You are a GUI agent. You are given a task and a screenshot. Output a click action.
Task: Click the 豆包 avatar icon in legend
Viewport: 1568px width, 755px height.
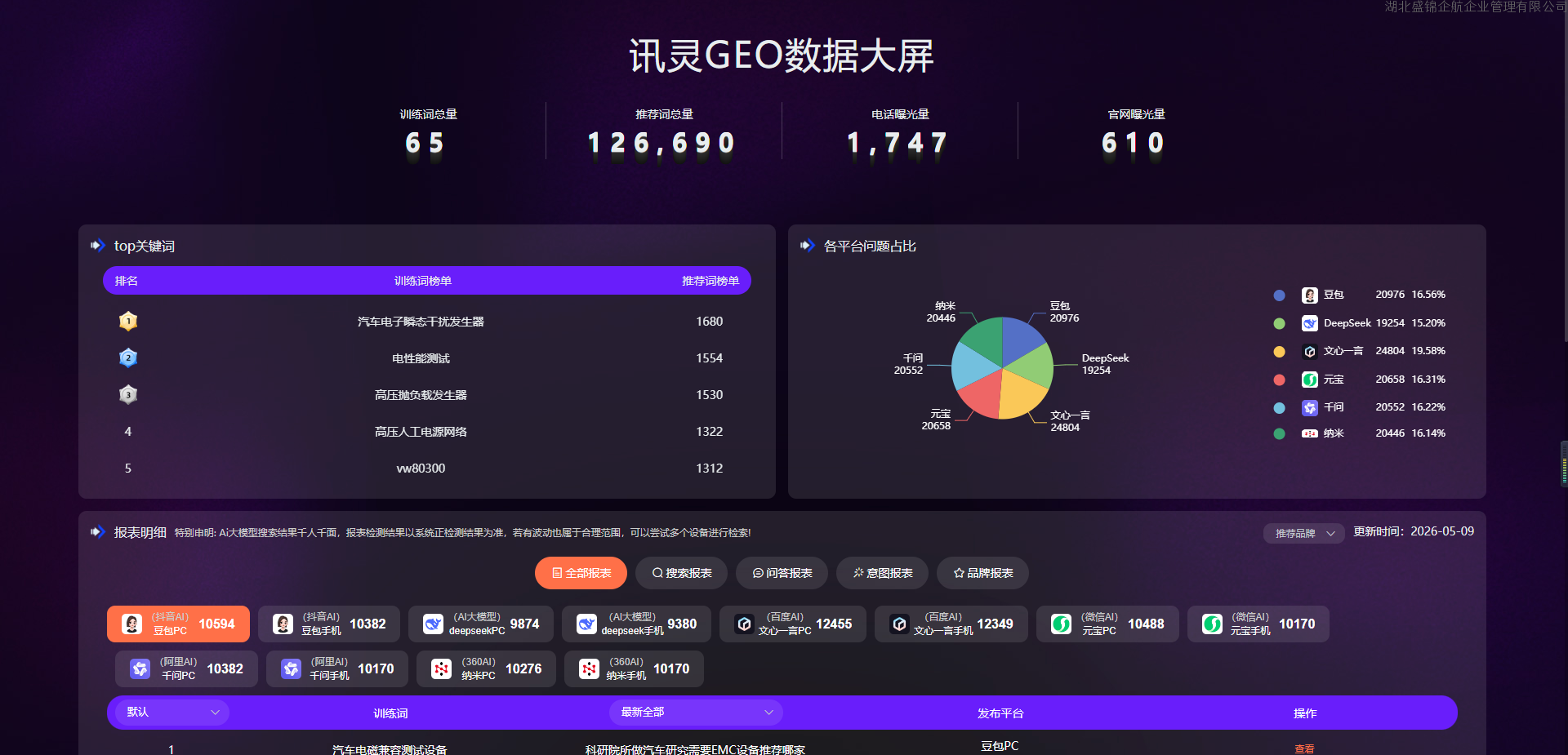[x=1310, y=295]
